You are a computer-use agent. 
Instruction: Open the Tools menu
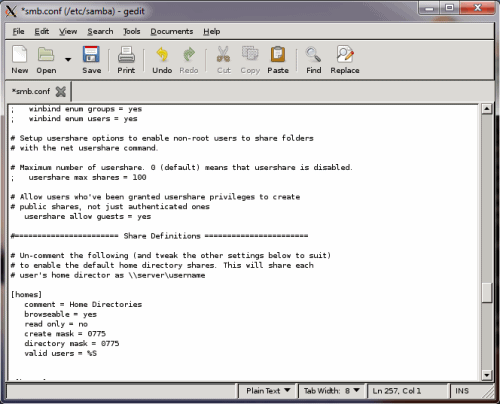(x=132, y=31)
